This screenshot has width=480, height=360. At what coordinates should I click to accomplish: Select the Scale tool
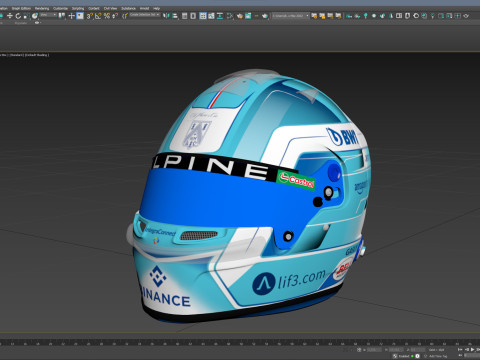pos(26,16)
